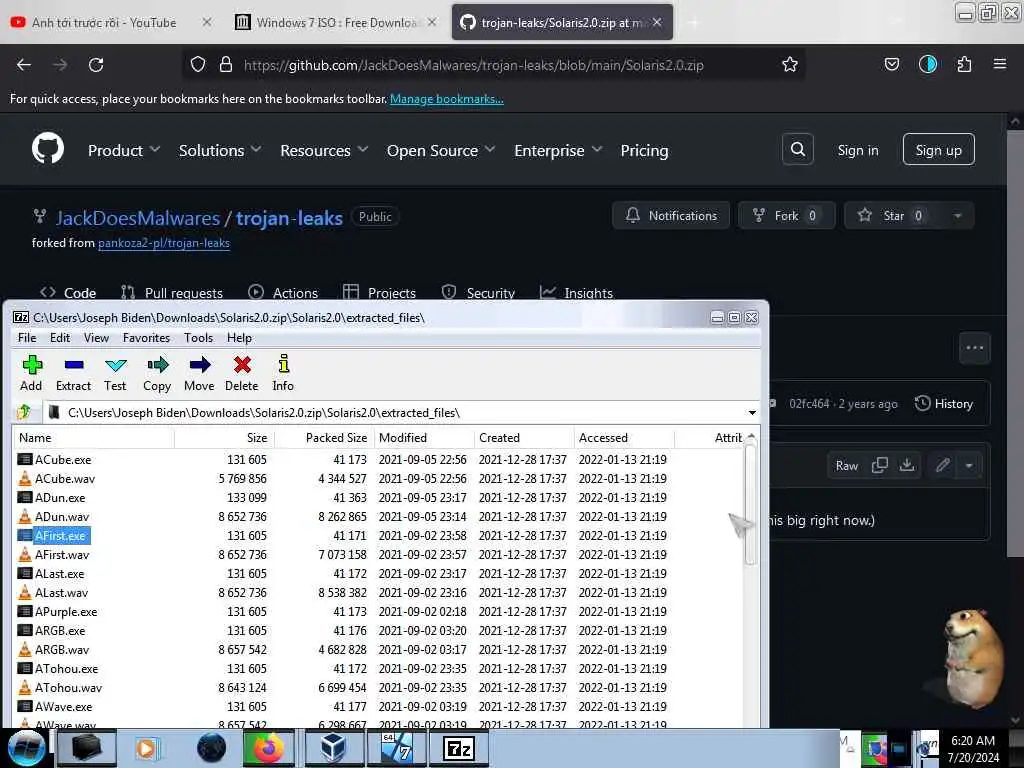Click the Info toolbar icon in 7-Zip
The image size is (1024, 768).
click(x=283, y=373)
